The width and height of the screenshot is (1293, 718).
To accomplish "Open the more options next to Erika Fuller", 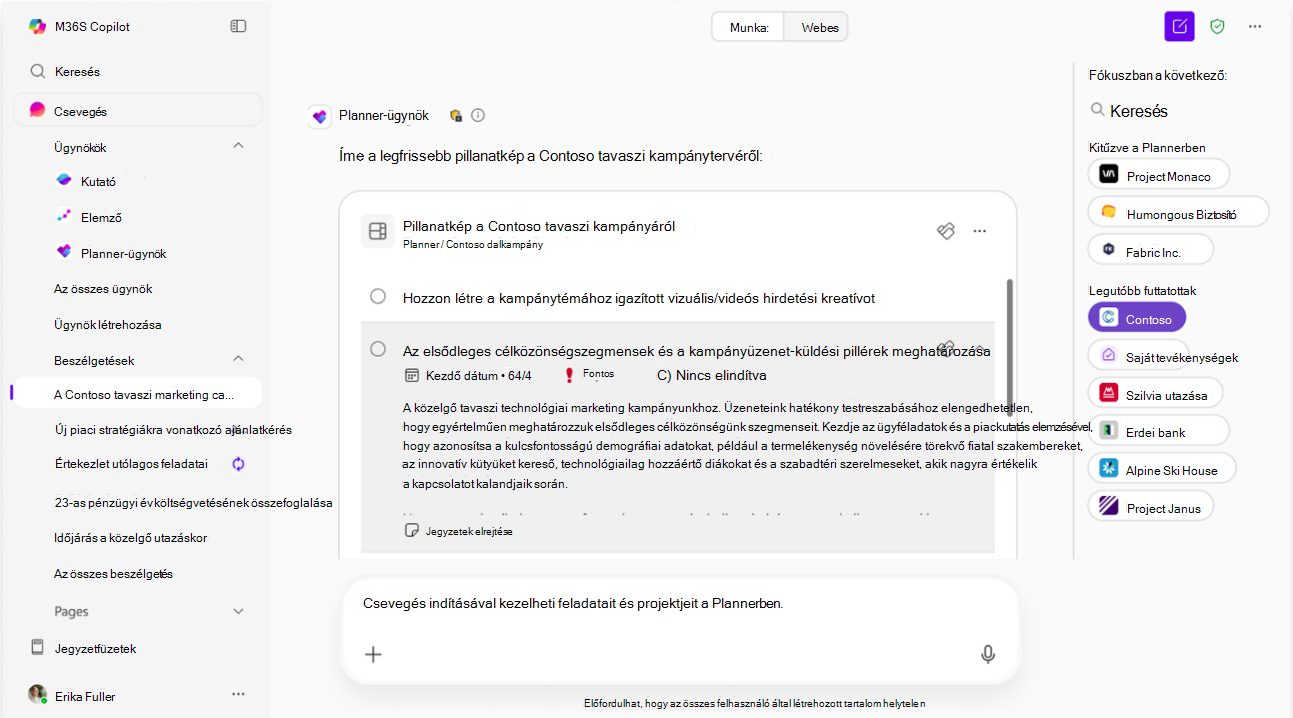I will pos(238,693).
